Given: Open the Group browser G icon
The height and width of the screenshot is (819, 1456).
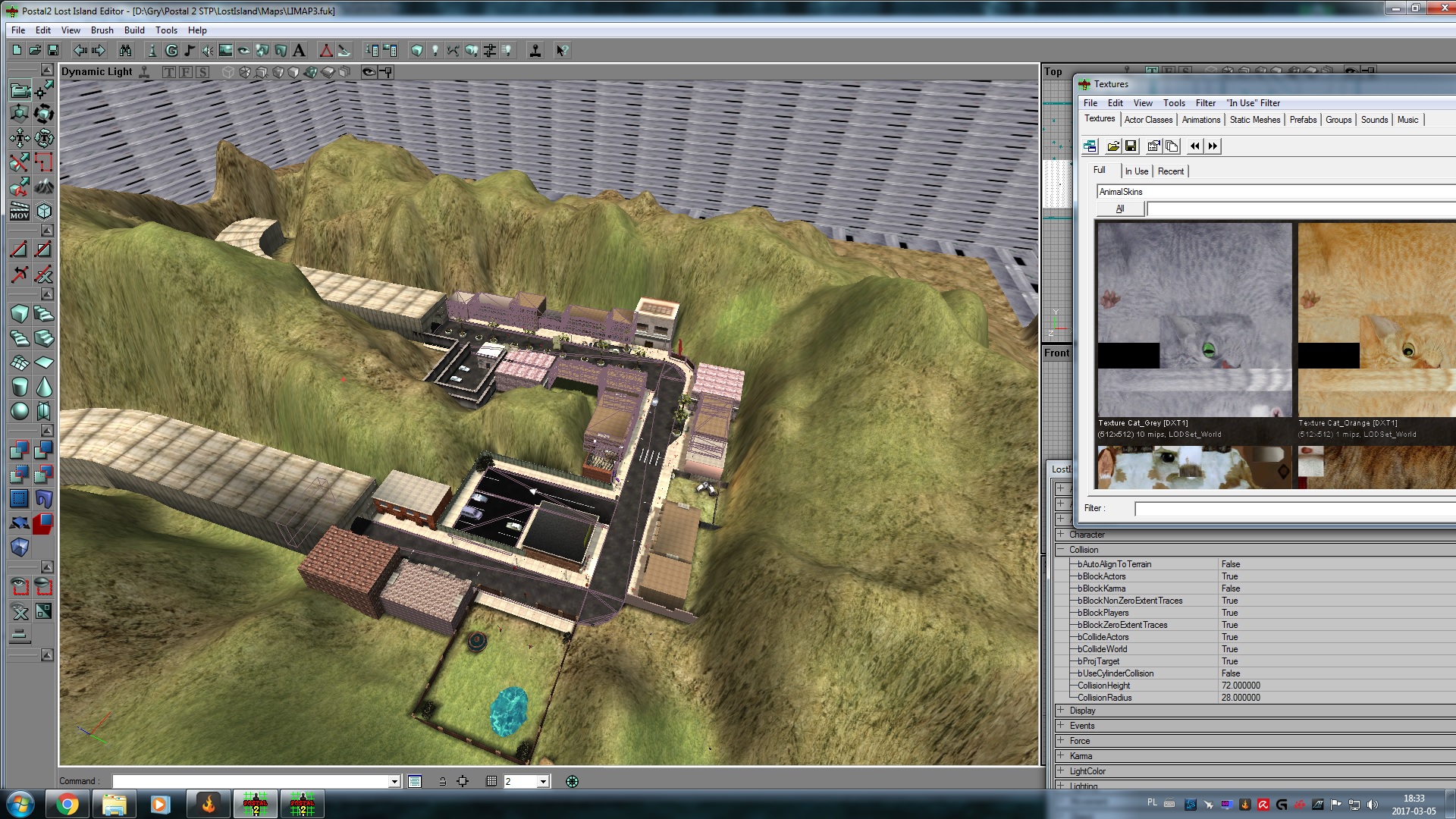Looking at the screenshot, I should coord(171,50).
